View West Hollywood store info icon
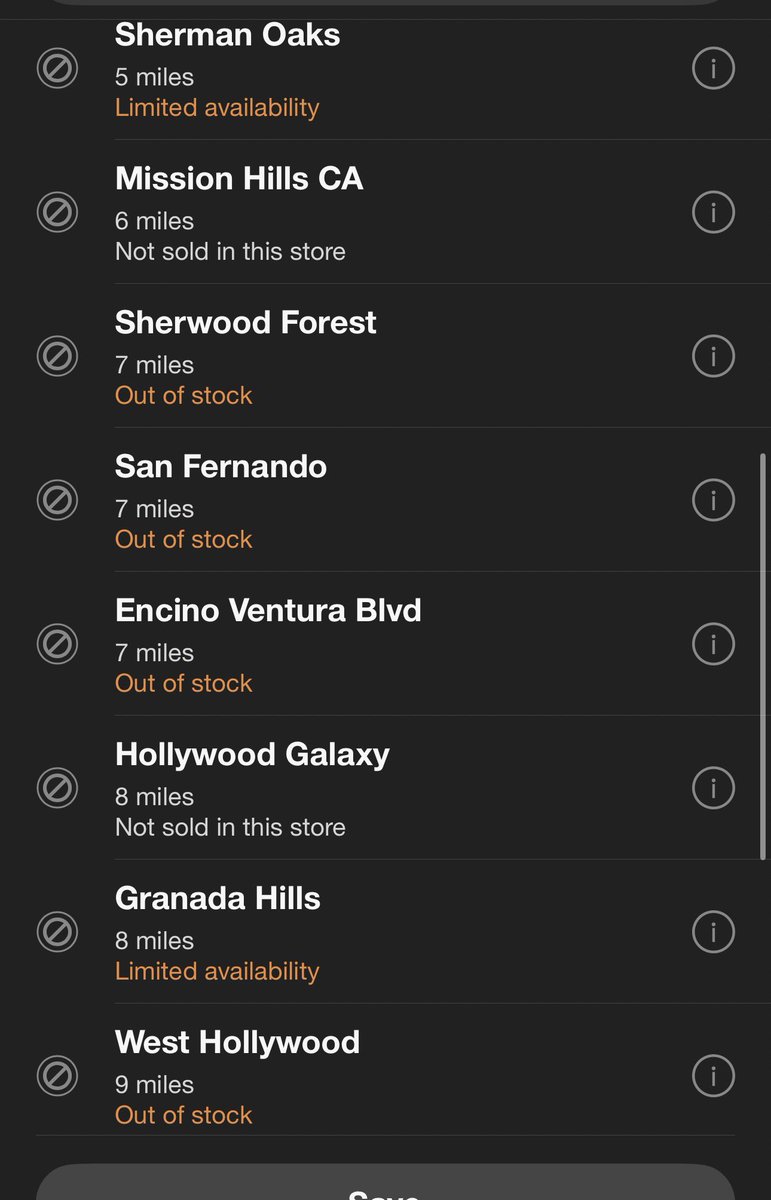The image size is (771, 1200). click(713, 1076)
